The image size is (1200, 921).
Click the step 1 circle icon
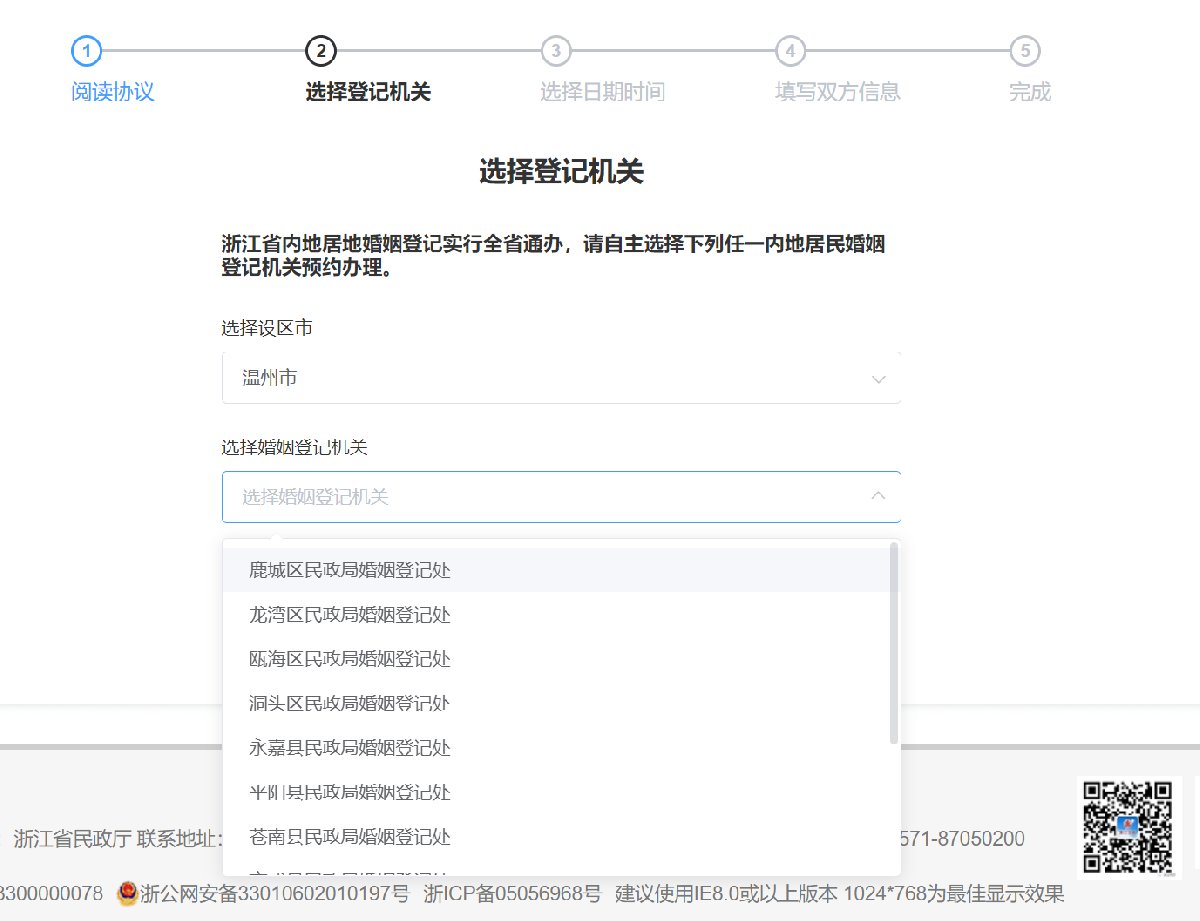pos(87,50)
